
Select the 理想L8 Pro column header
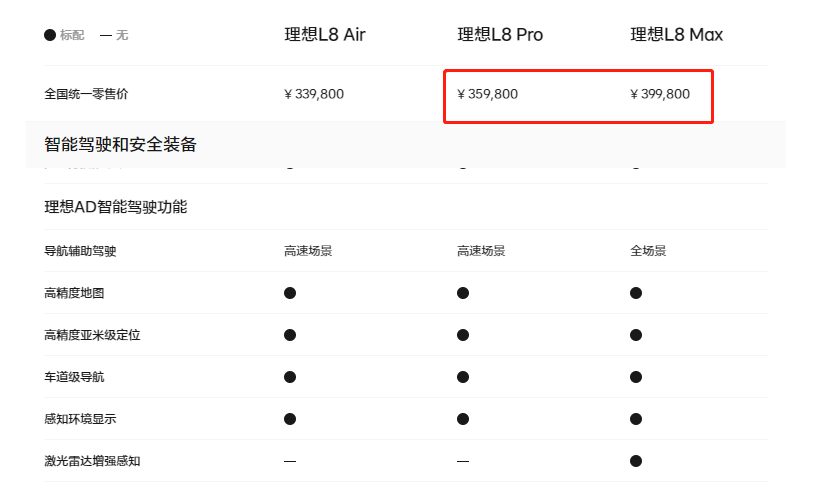[x=500, y=35]
